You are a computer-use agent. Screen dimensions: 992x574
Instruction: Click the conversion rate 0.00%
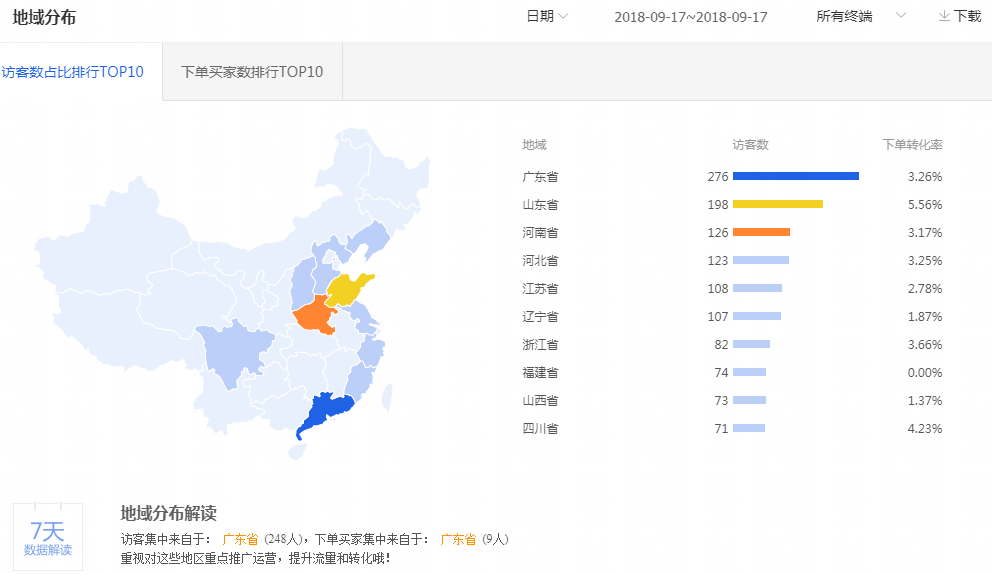tap(924, 372)
